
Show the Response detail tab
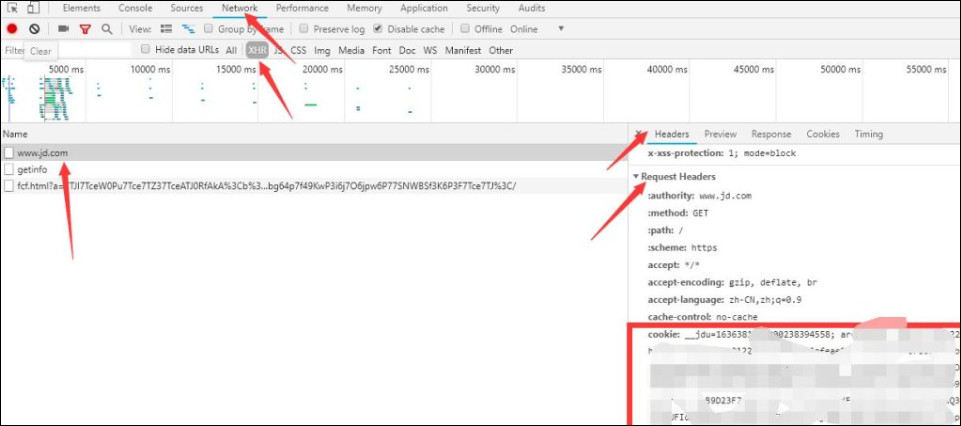pos(771,134)
